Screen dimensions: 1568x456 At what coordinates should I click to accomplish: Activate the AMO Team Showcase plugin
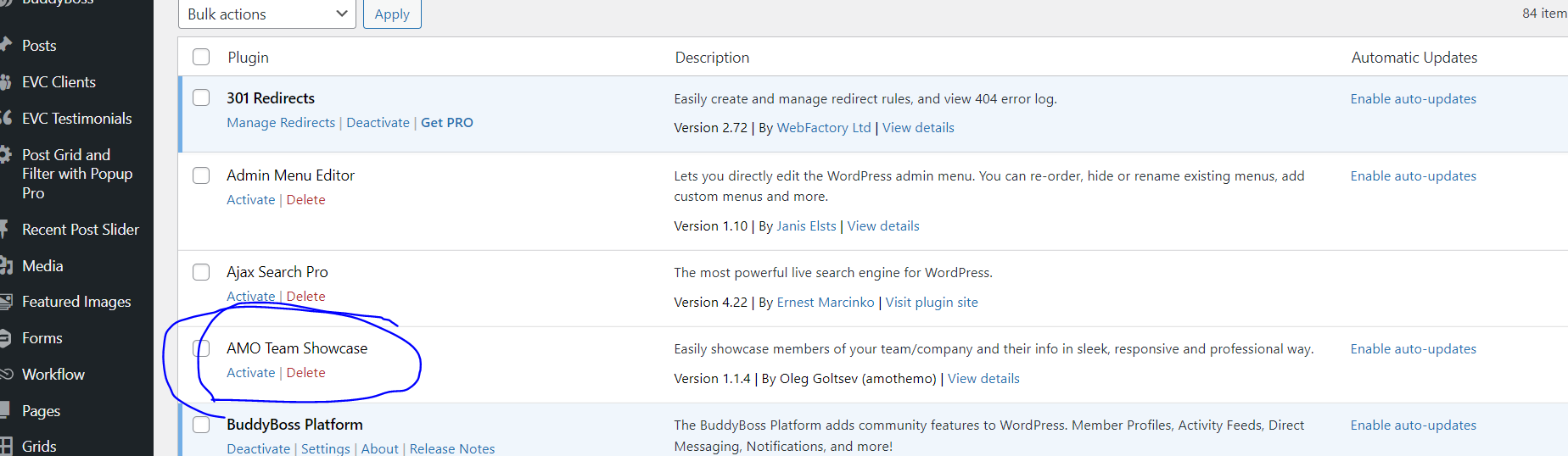(x=250, y=373)
